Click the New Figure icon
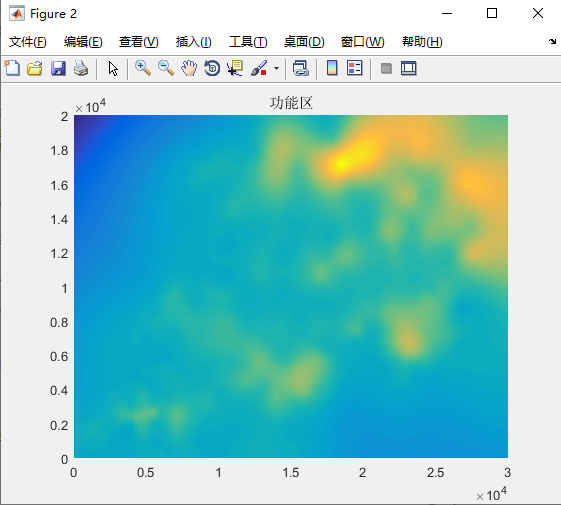 tap(12, 68)
